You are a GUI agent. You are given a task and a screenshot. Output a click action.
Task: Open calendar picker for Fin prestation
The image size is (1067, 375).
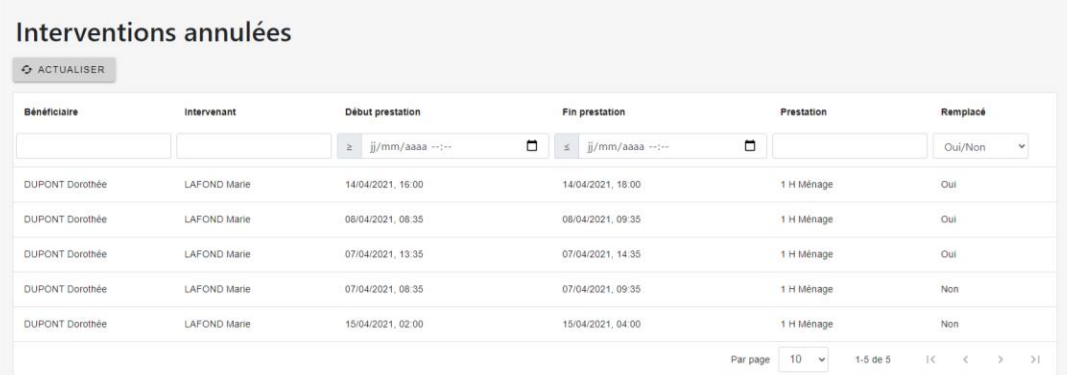(750, 146)
